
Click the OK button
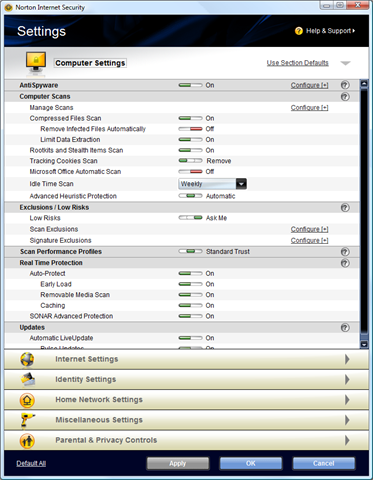(251, 464)
